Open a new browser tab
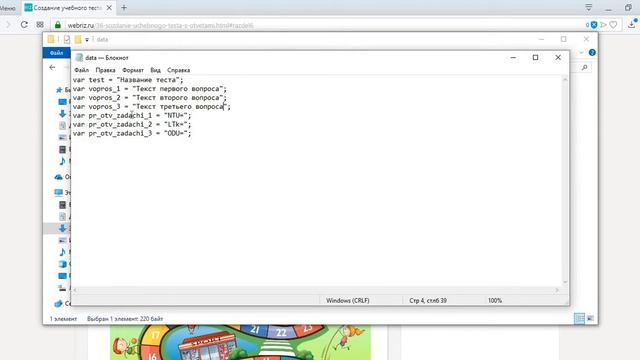The height and width of the screenshot is (360, 640). [x=124, y=7]
